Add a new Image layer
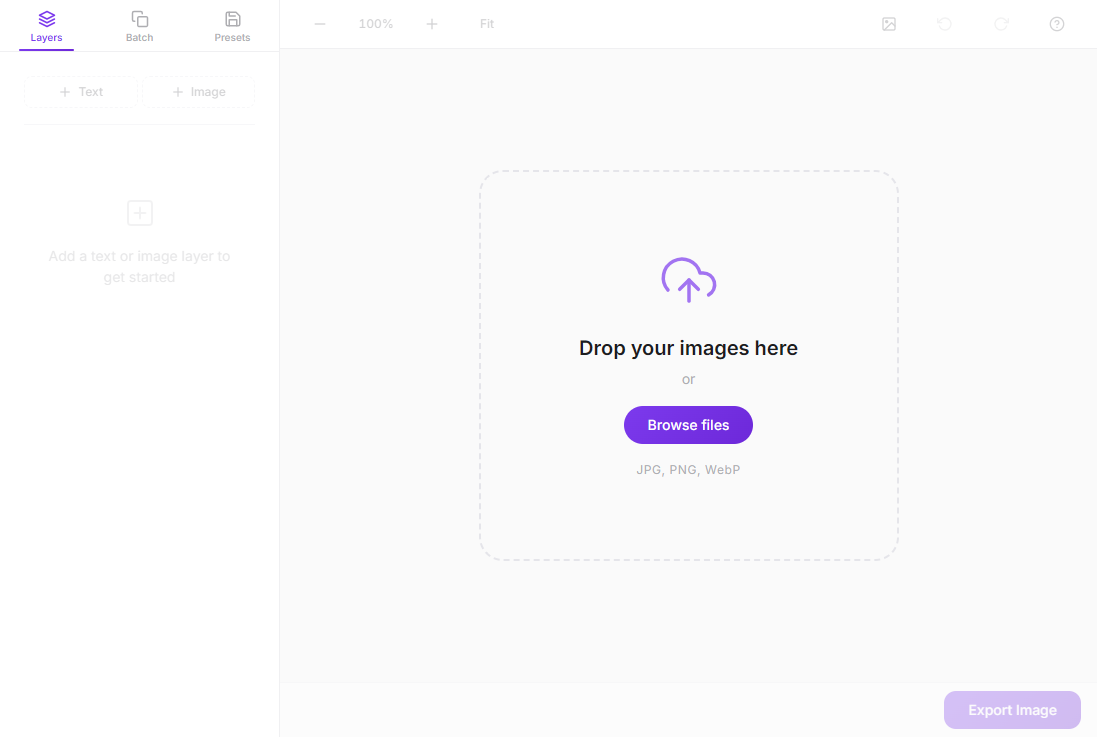This screenshot has height=737, width=1097. [199, 92]
